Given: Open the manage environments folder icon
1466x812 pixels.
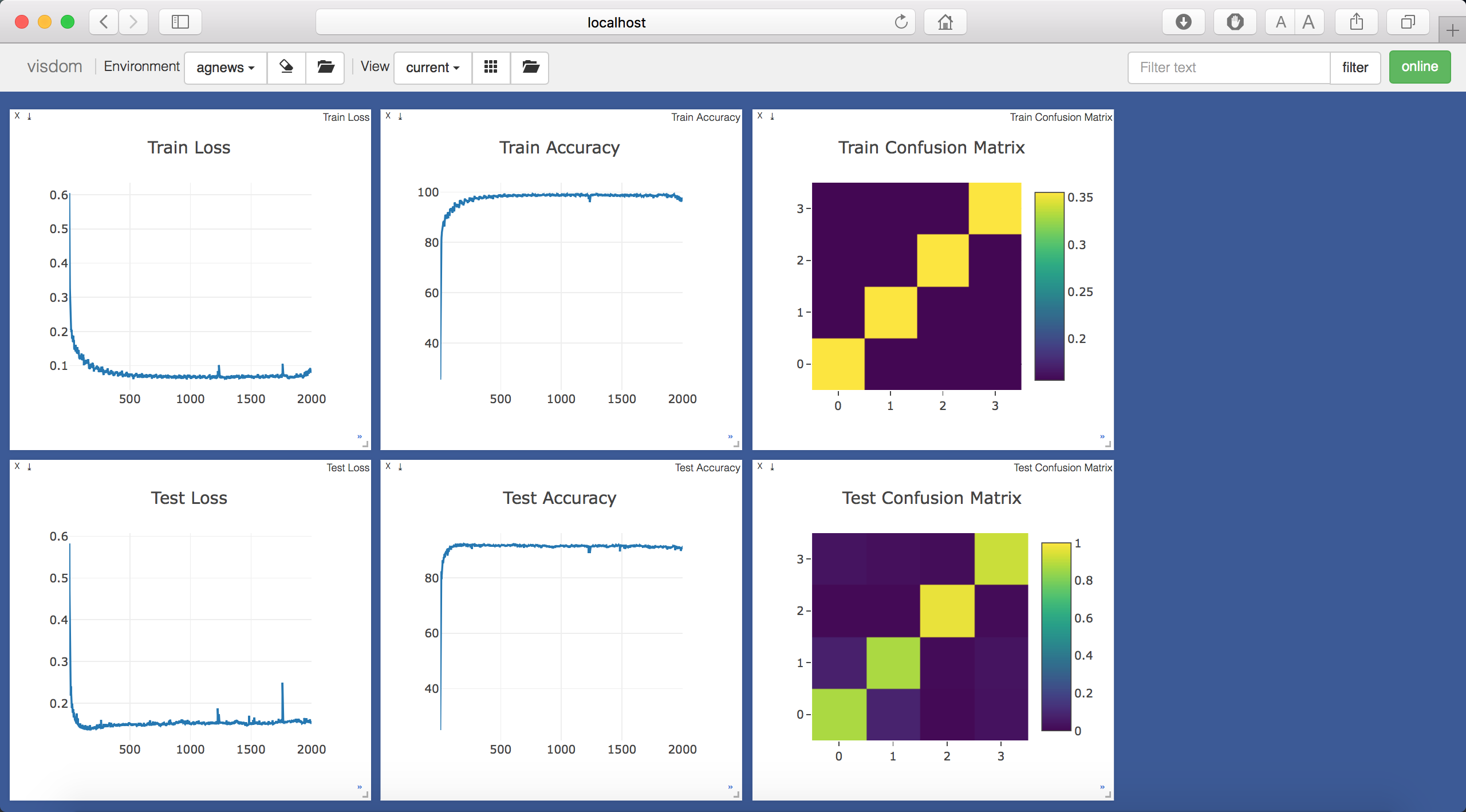Looking at the screenshot, I should pyautogui.click(x=325, y=68).
